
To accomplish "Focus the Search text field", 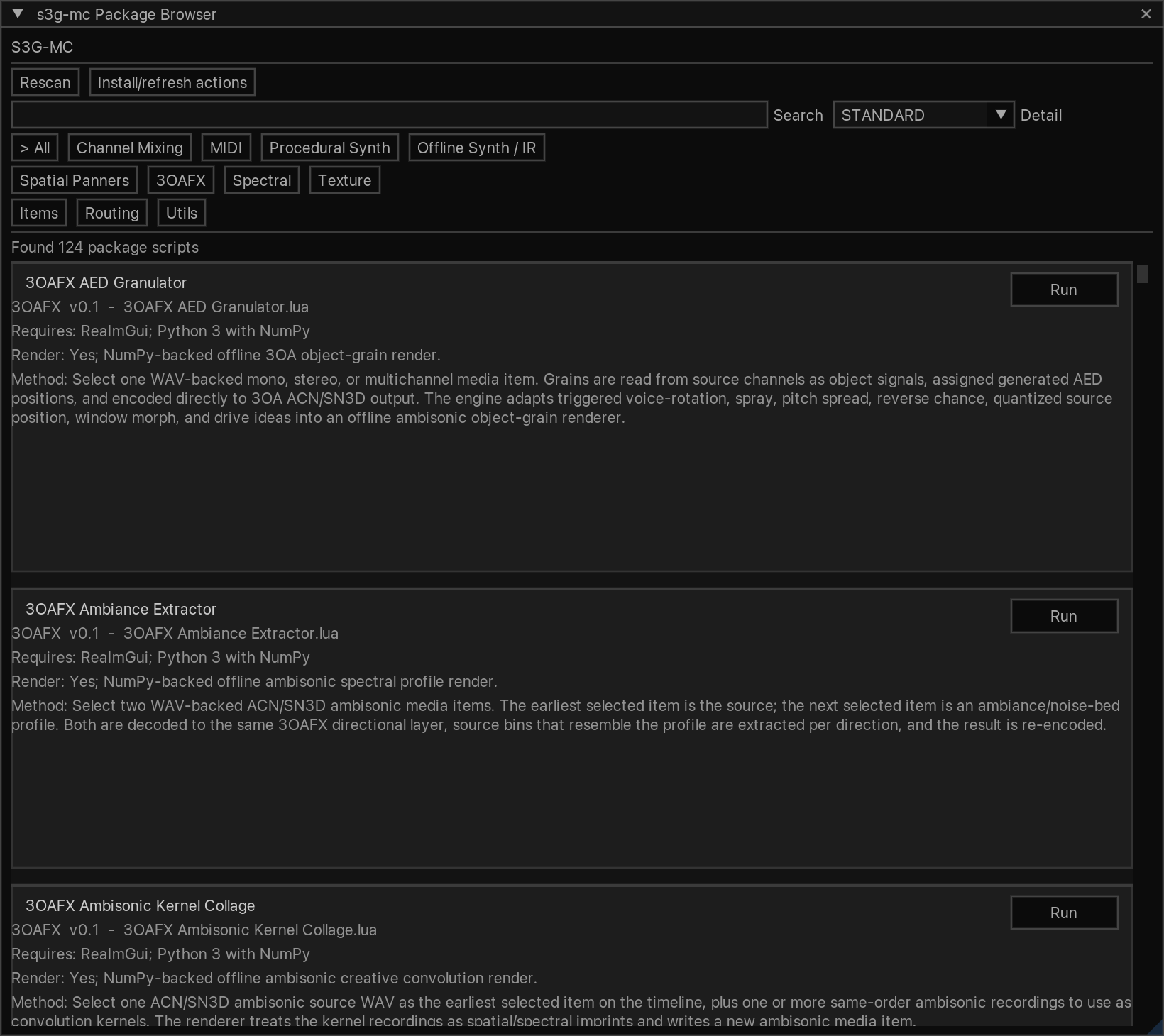I will click(x=389, y=115).
